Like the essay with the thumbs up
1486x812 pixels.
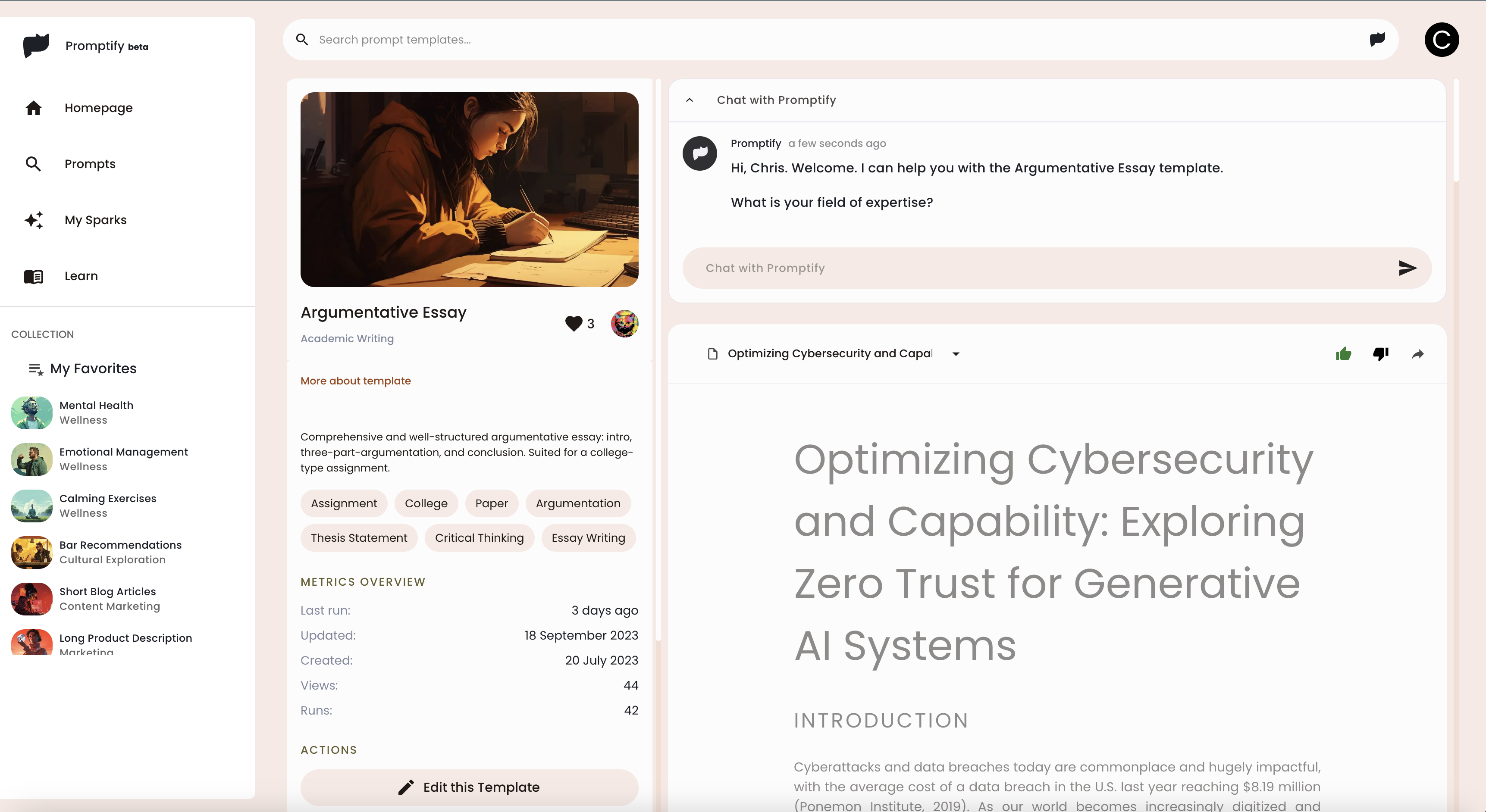(1344, 354)
